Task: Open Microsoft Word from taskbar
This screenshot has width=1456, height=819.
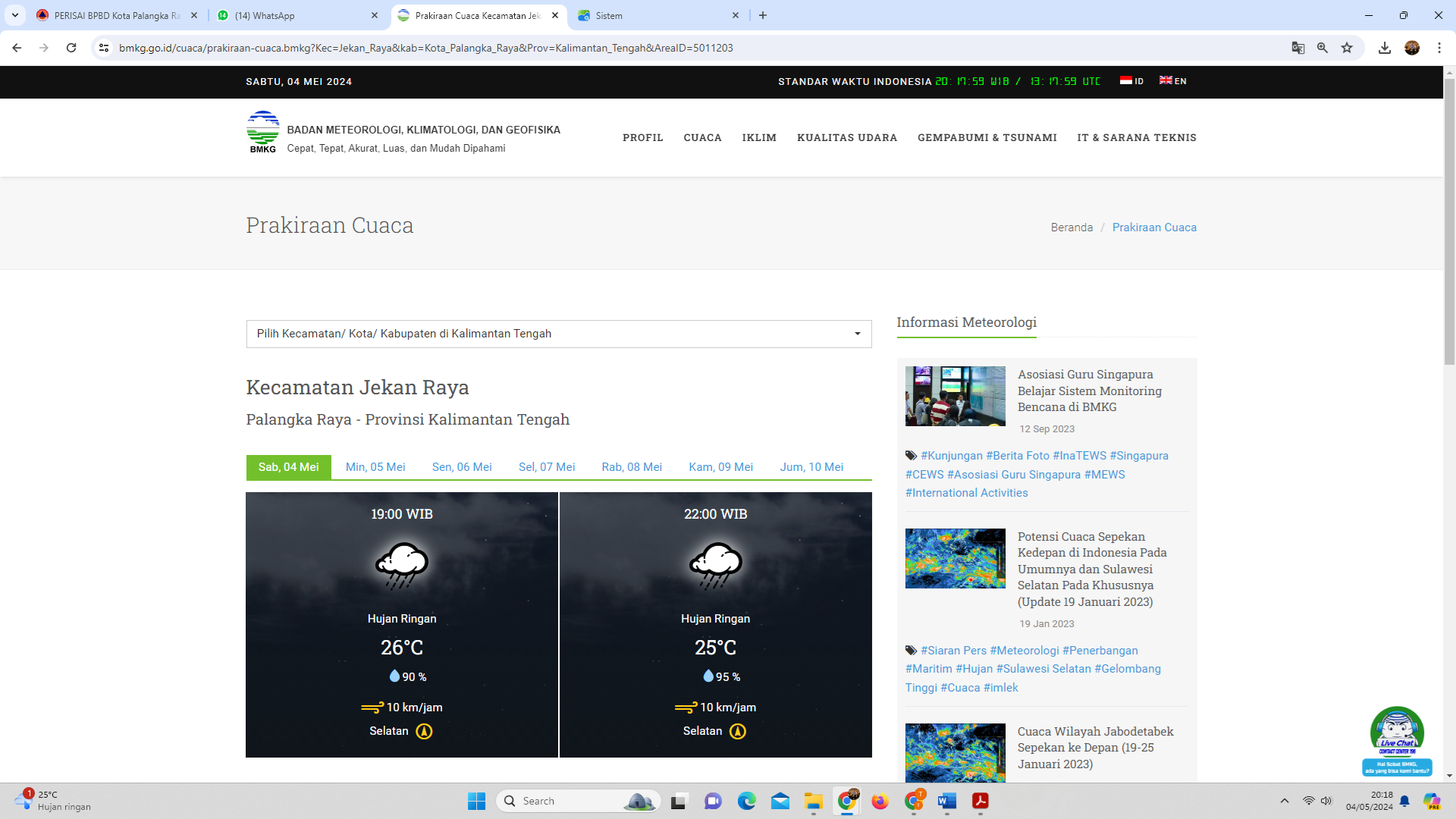Action: 946,801
